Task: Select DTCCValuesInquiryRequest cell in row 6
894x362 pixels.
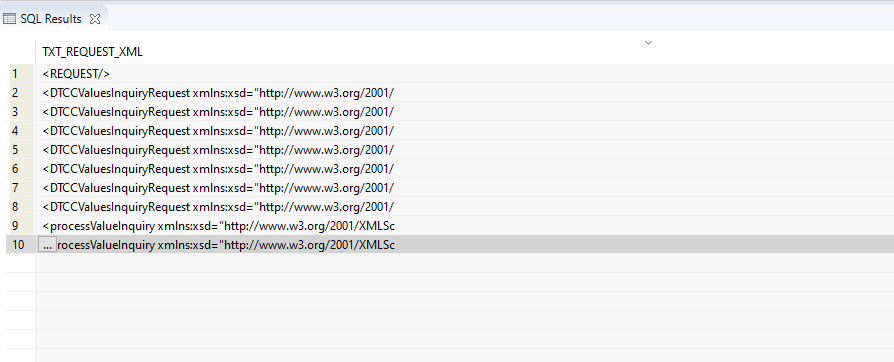Action: (465, 169)
